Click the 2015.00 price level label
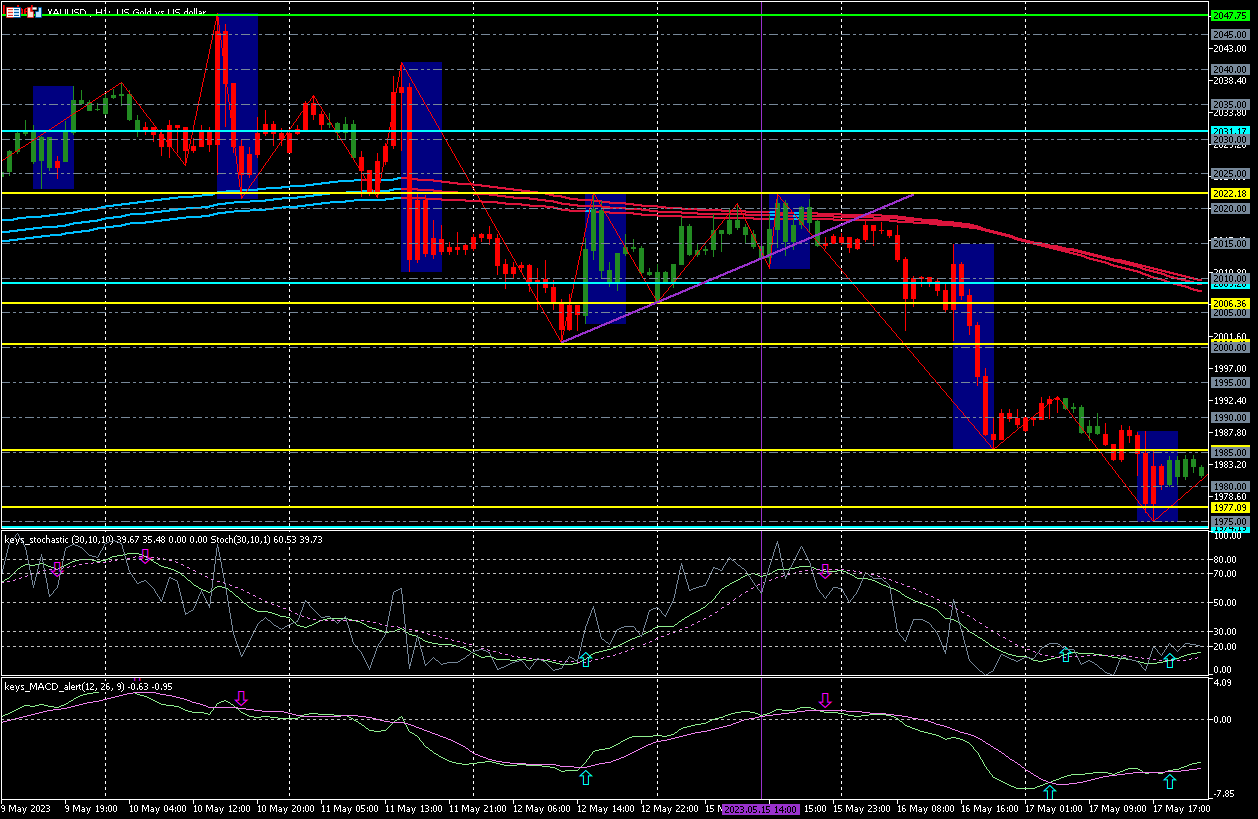This screenshot has height=819, width=1258. pos(1228,243)
